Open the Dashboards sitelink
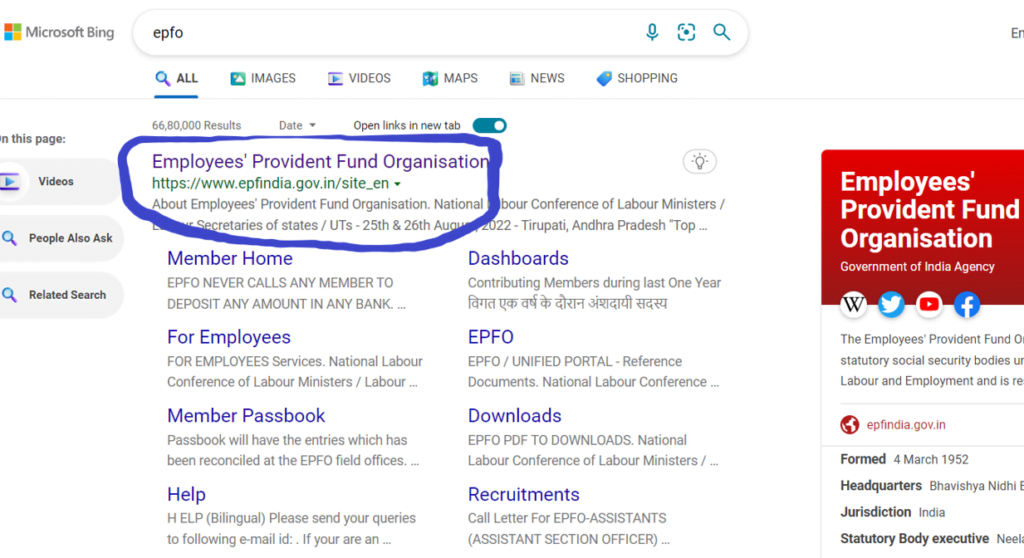 click(518, 258)
